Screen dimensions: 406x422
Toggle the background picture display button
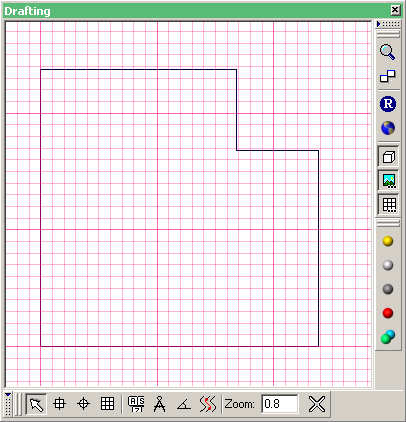click(388, 181)
